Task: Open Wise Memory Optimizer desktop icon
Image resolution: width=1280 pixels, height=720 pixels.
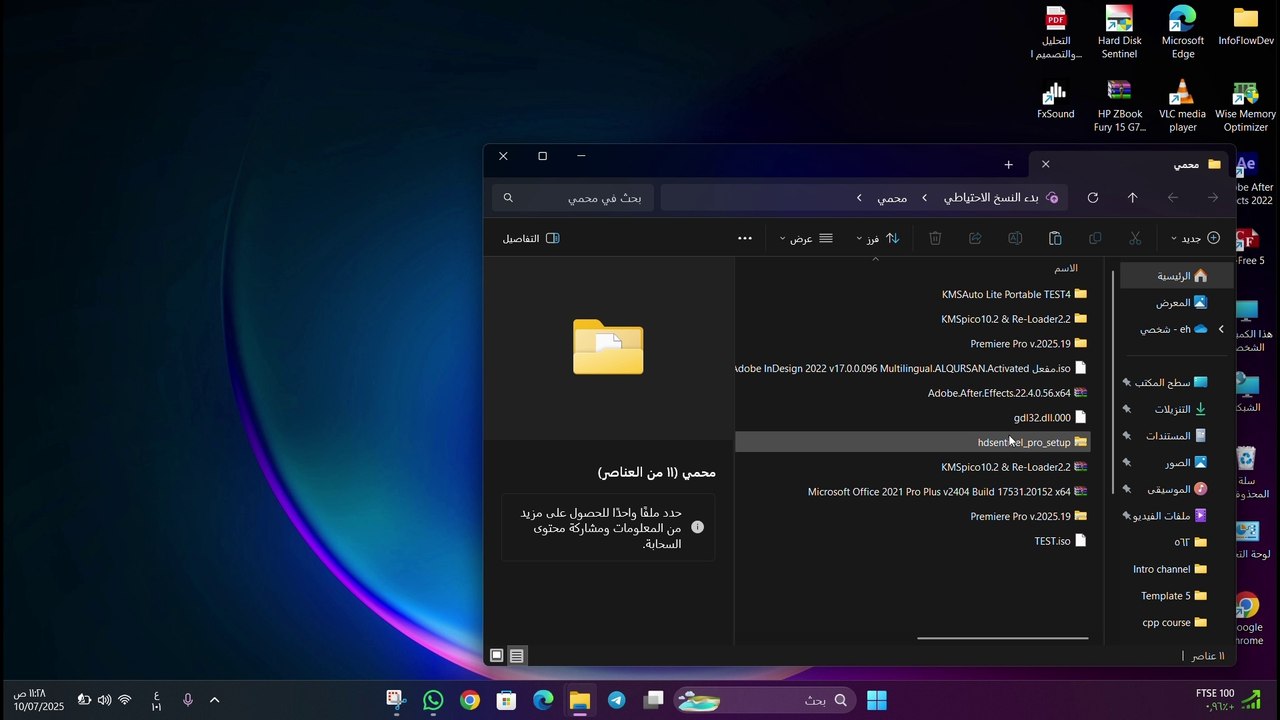Action: pyautogui.click(x=1245, y=106)
